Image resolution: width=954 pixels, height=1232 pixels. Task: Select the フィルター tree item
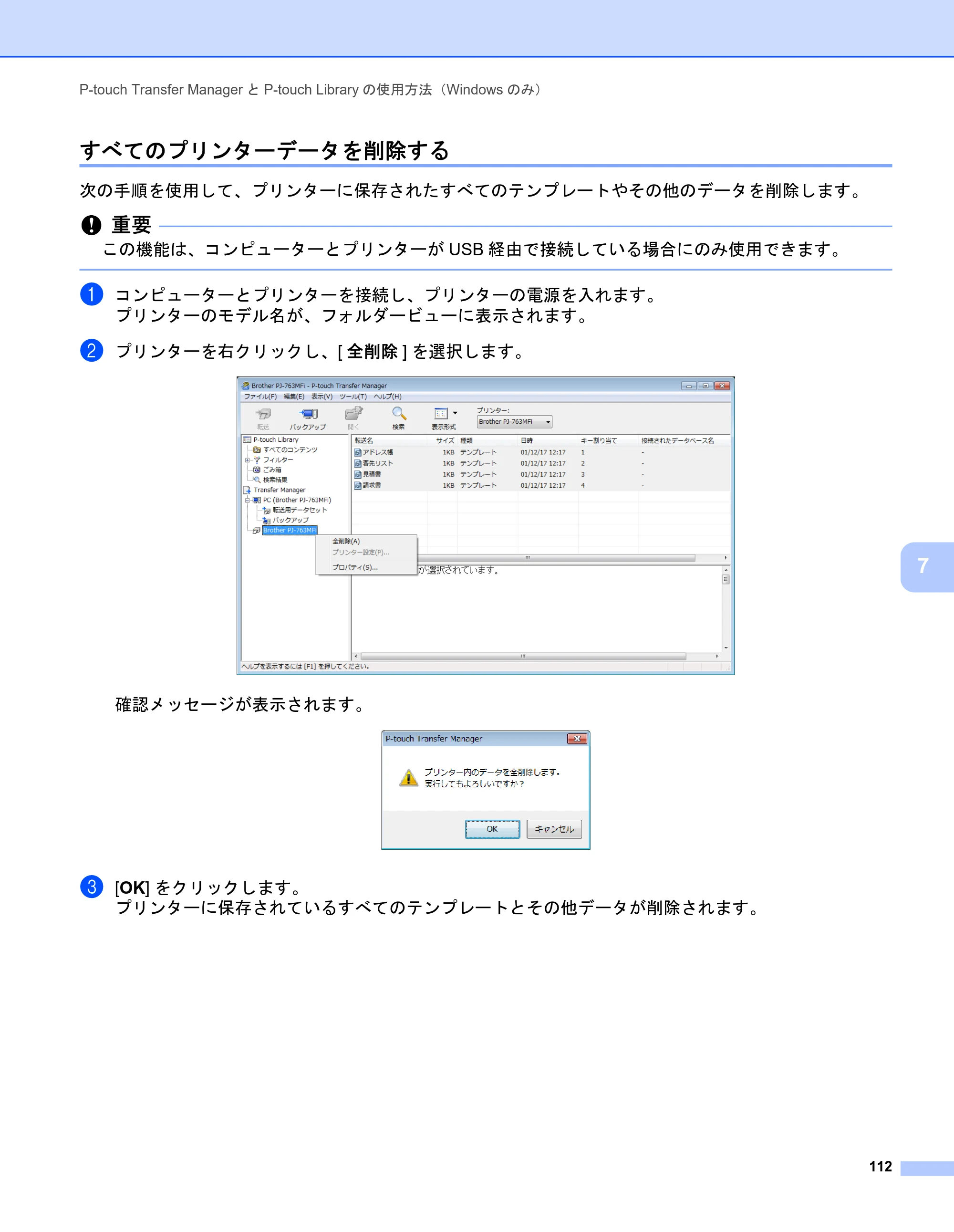[x=278, y=460]
